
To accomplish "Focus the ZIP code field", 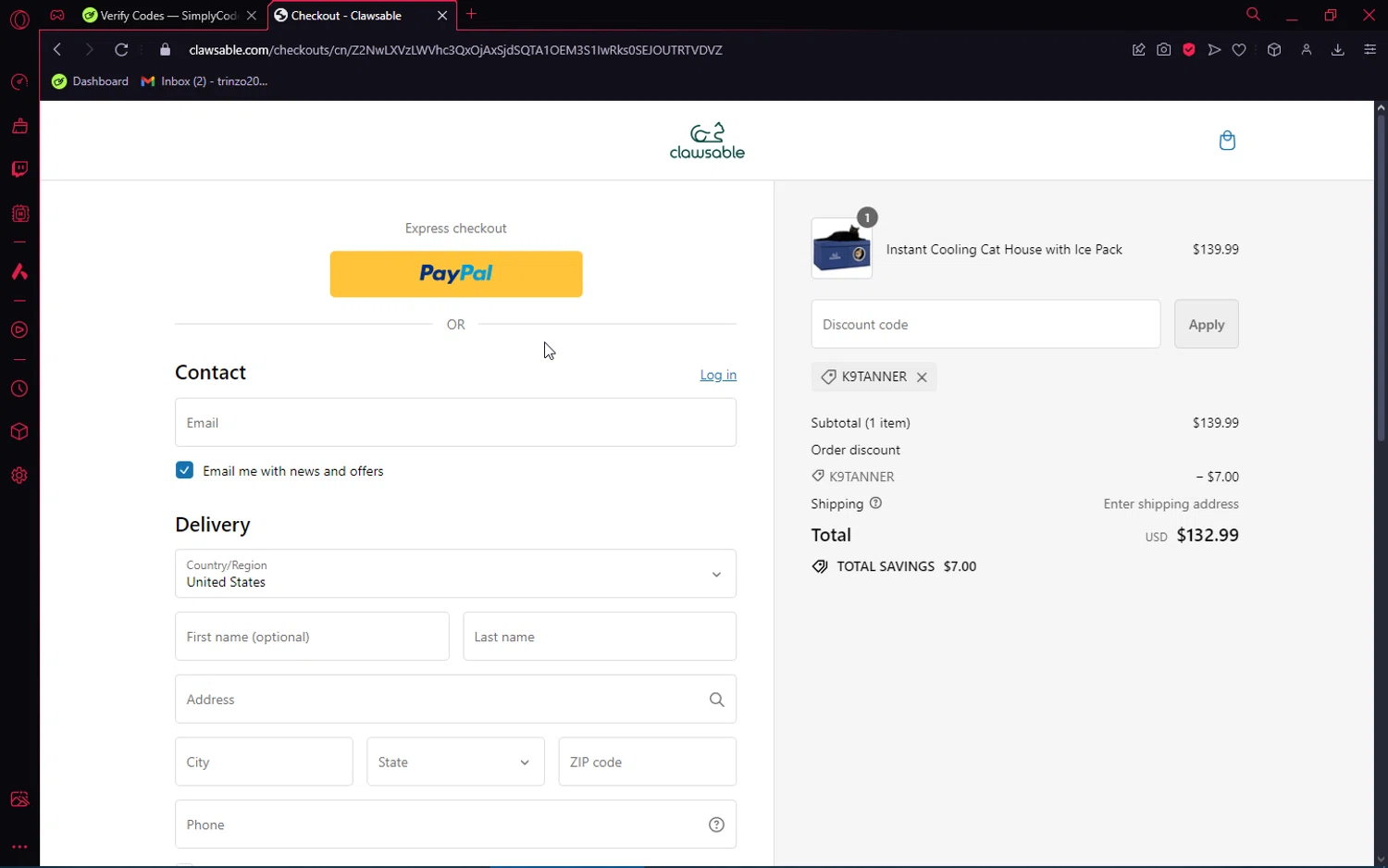I will click(648, 762).
